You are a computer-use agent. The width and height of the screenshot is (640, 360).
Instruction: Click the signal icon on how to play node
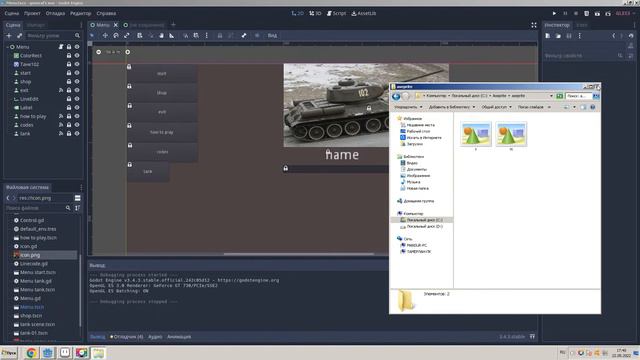61,116
